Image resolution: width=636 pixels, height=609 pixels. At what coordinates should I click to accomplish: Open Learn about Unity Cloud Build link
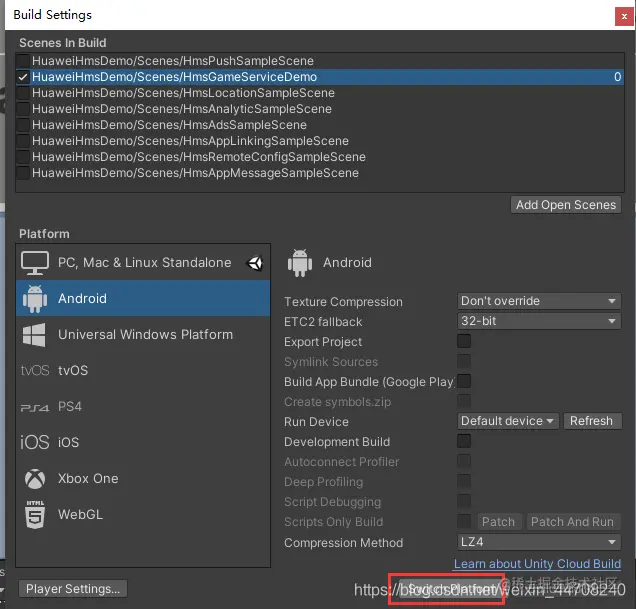coord(537,564)
